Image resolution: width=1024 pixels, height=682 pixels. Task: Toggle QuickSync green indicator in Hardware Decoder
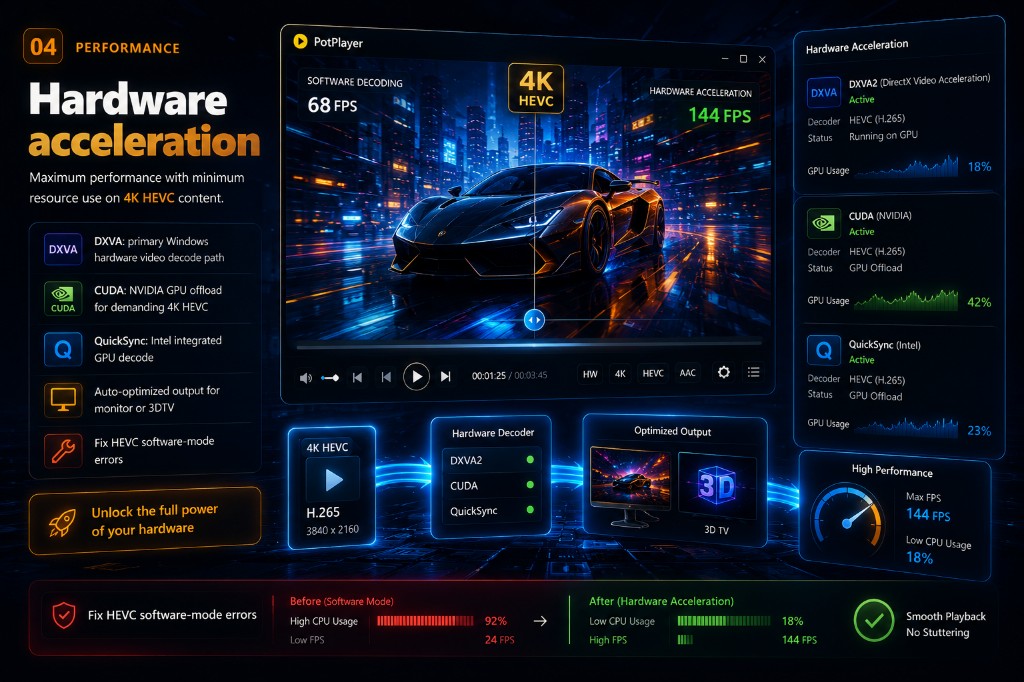530,510
